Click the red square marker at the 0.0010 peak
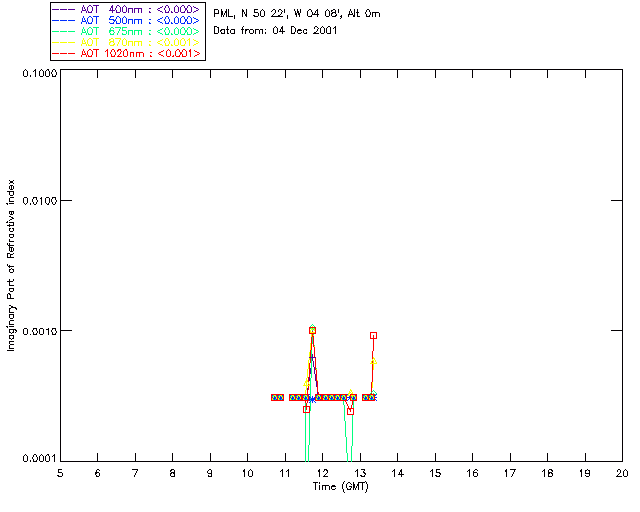 click(313, 331)
